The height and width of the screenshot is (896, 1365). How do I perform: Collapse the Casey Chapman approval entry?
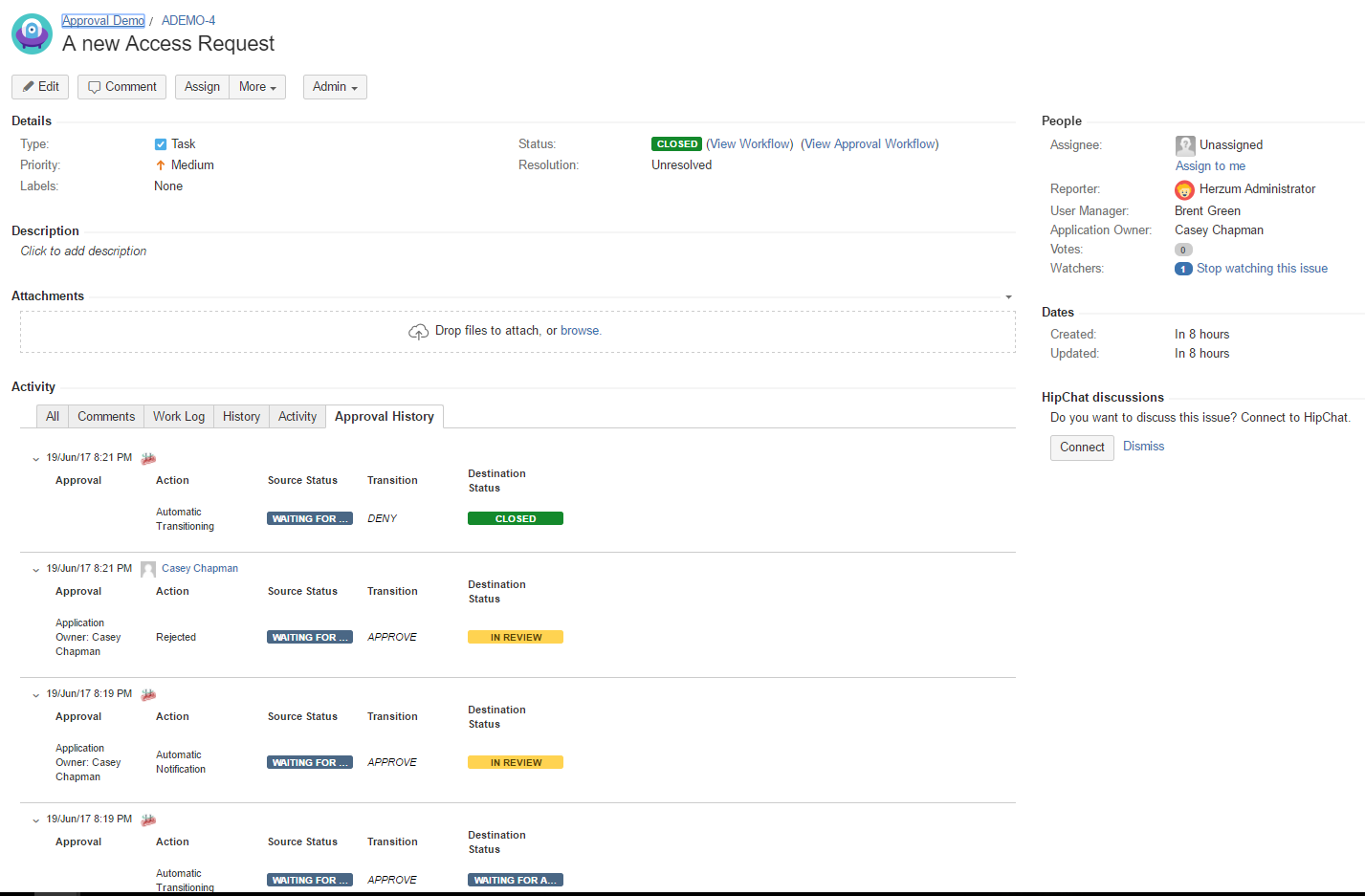[x=36, y=570]
